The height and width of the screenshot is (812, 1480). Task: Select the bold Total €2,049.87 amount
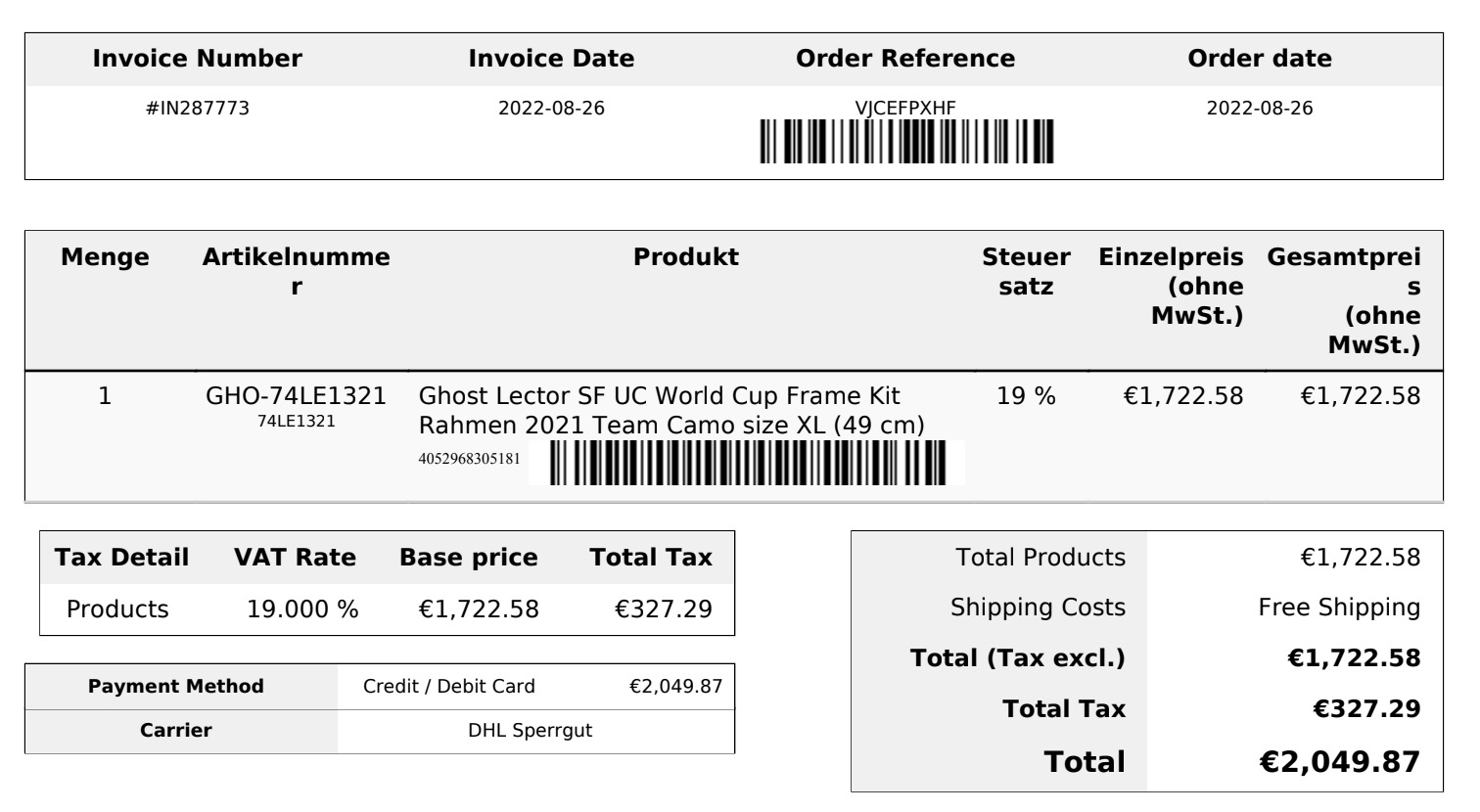pyautogui.click(x=1339, y=762)
